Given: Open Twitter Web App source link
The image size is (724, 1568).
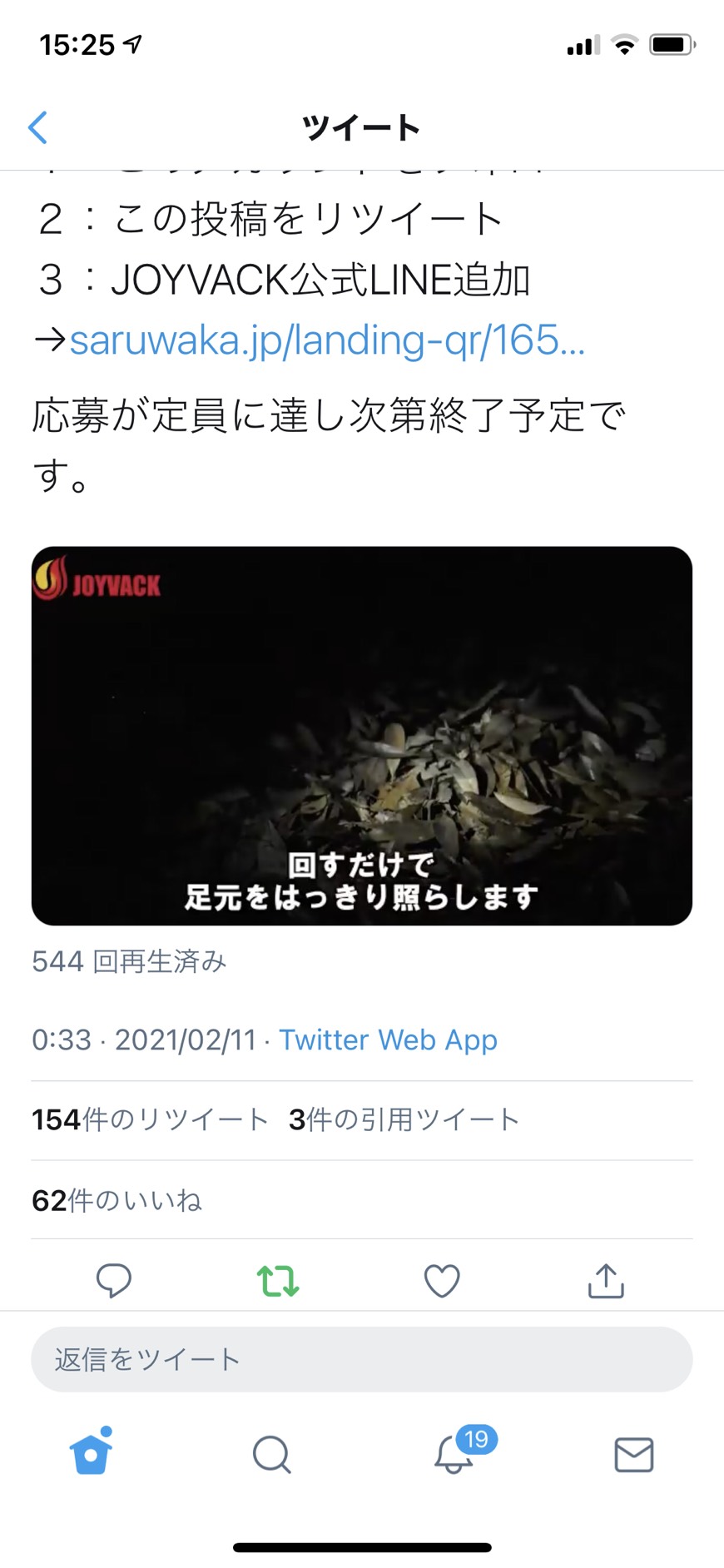Looking at the screenshot, I should [388, 1040].
